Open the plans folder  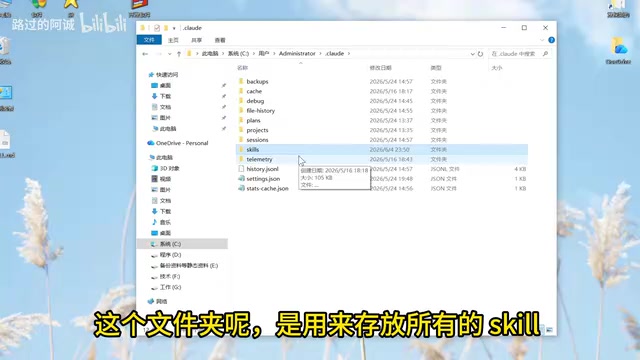coord(253,120)
